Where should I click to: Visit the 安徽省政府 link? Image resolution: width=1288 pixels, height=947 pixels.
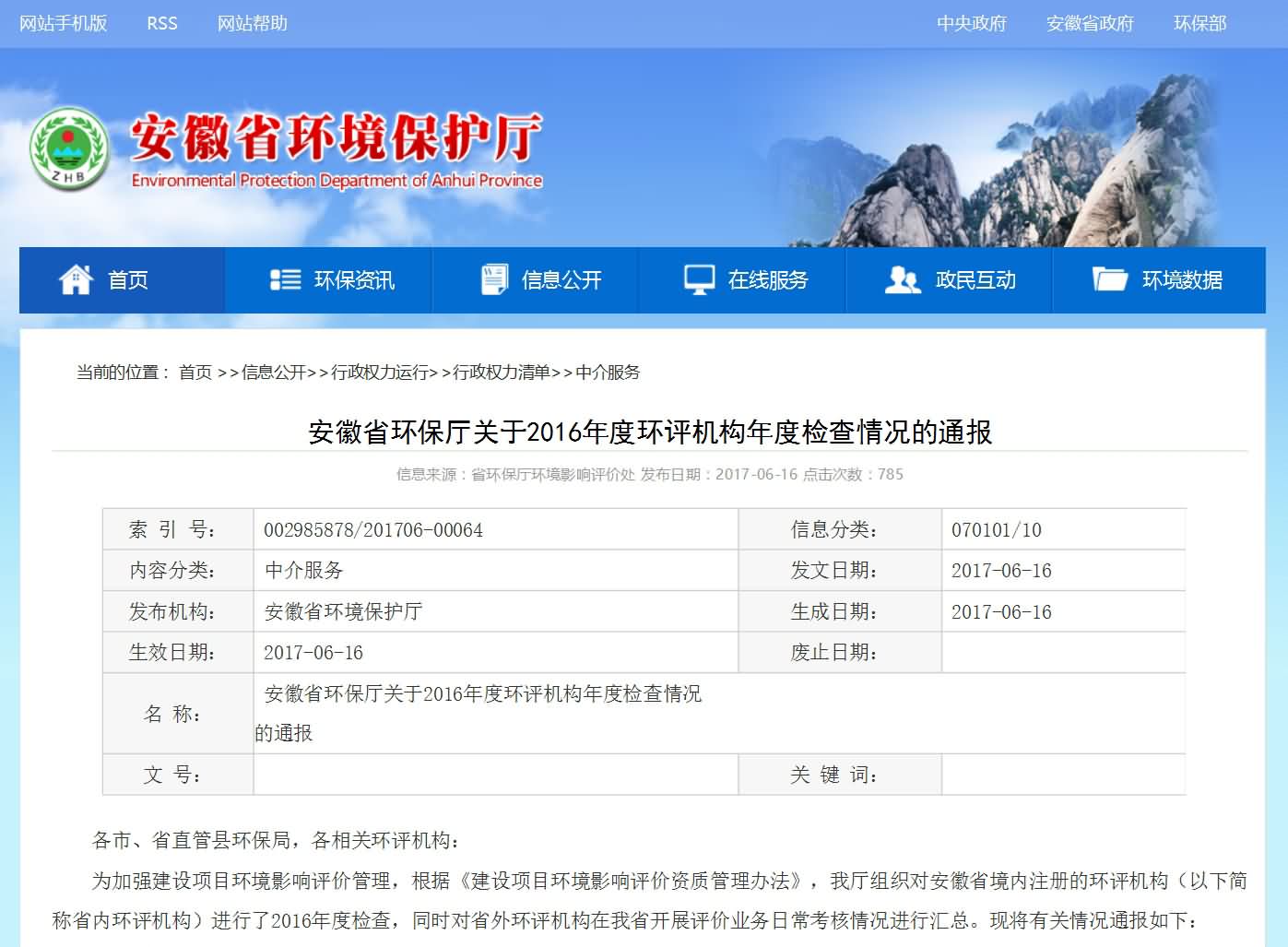pyautogui.click(x=1090, y=23)
